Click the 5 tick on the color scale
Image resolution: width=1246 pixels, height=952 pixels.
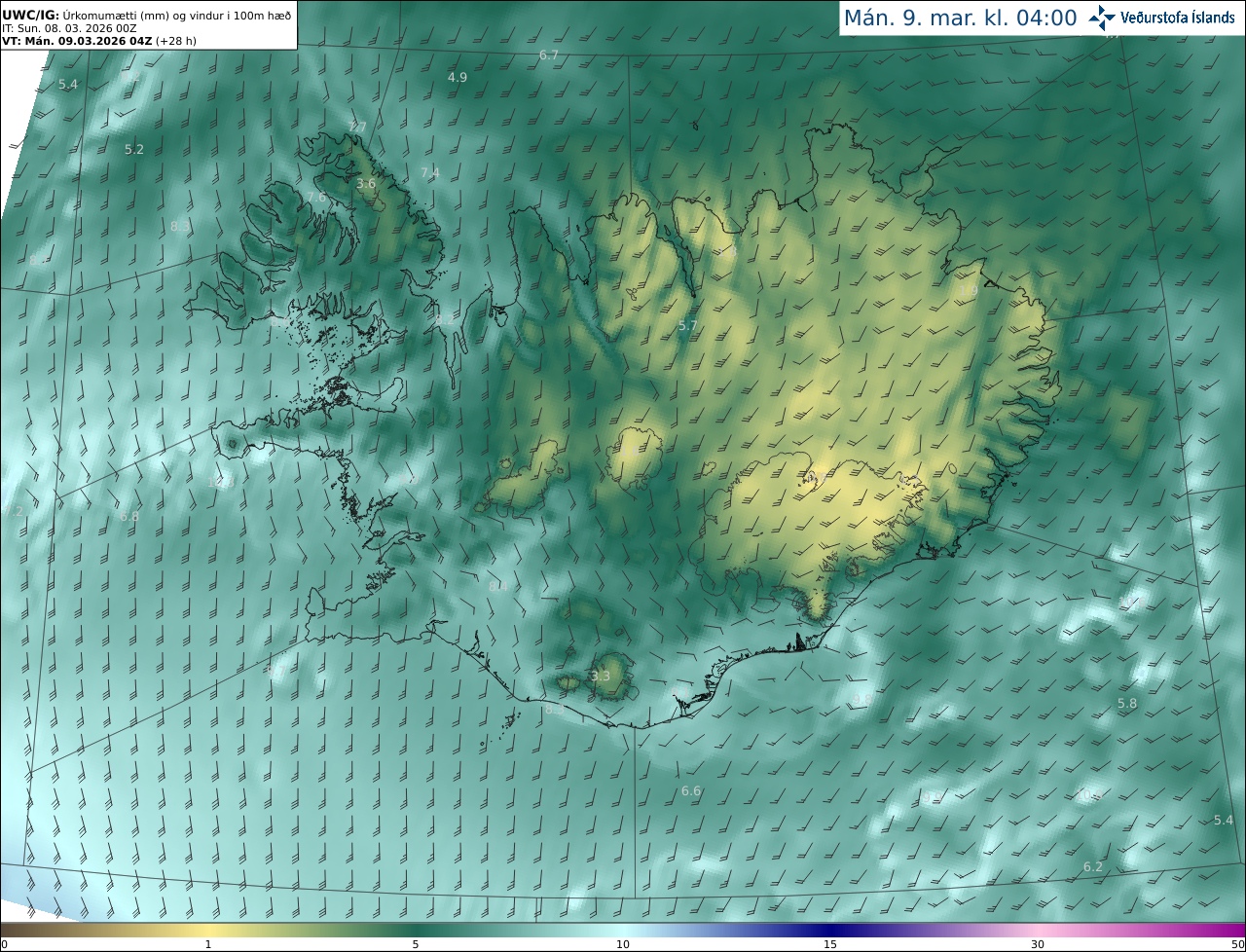click(x=416, y=944)
